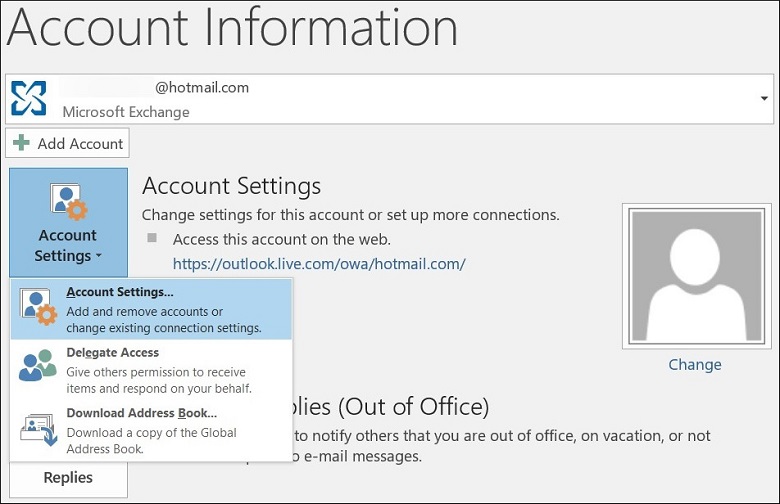
Task: Click the Microsoft Exchange label text
Action: pyautogui.click(x=126, y=112)
